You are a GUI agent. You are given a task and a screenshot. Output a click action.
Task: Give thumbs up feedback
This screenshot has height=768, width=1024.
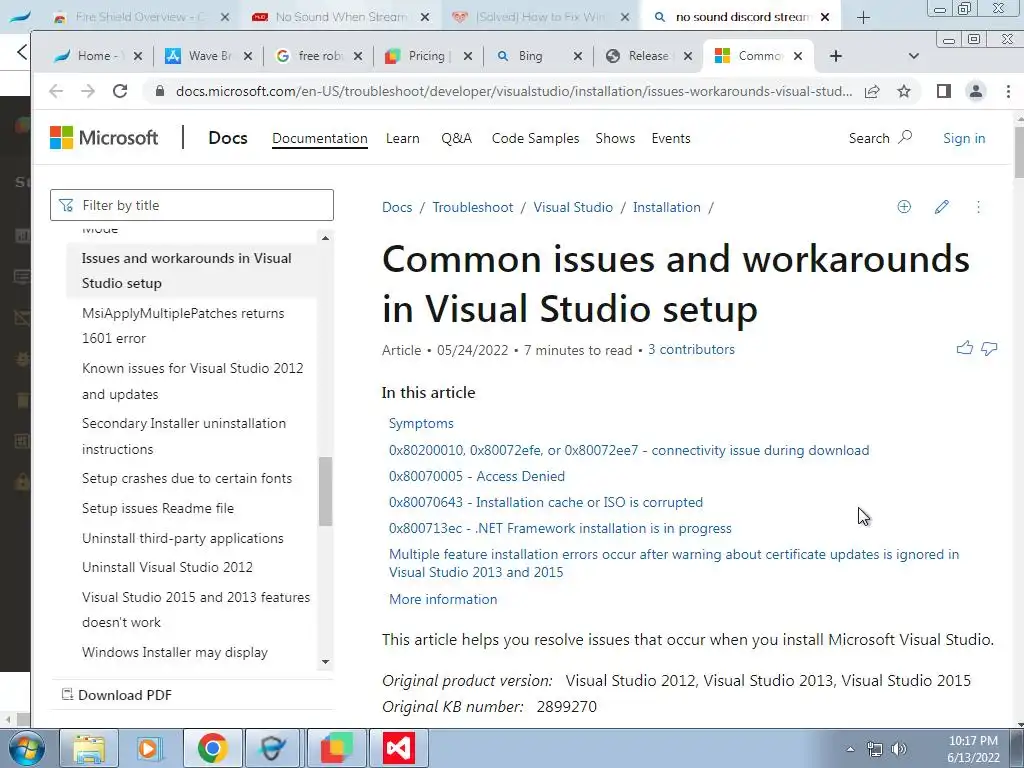coord(965,348)
